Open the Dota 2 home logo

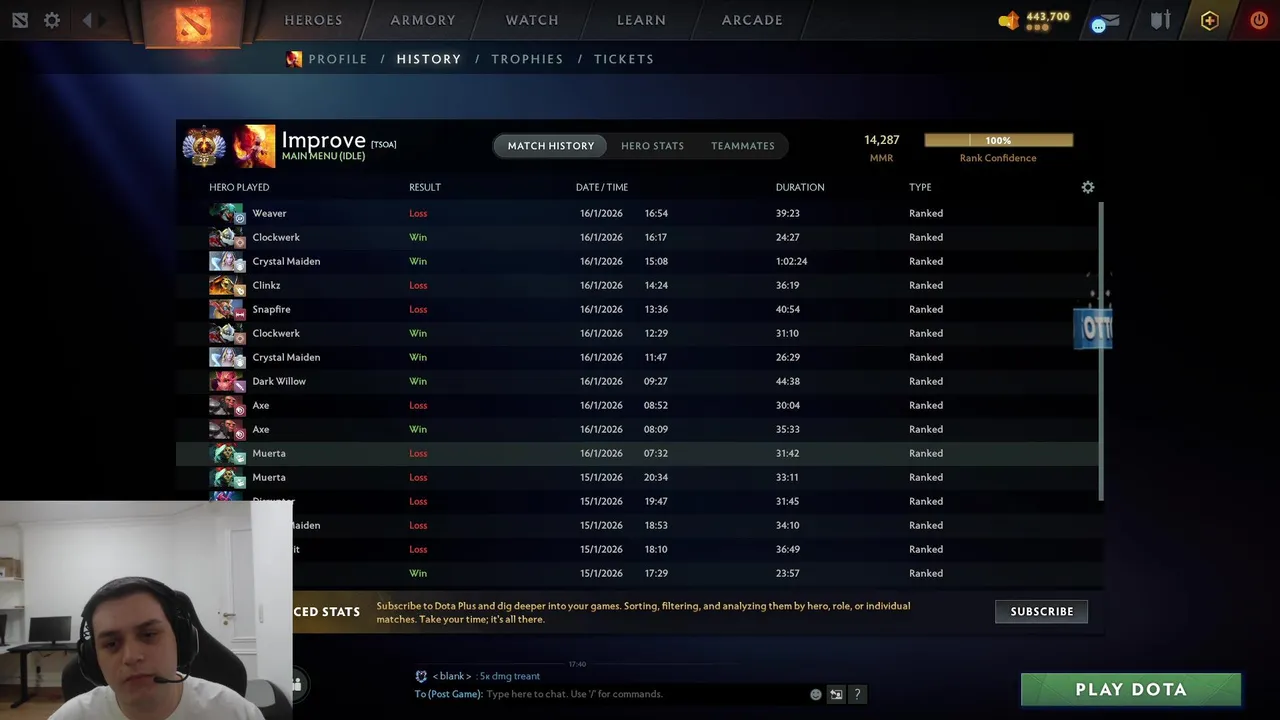(x=193, y=23)
